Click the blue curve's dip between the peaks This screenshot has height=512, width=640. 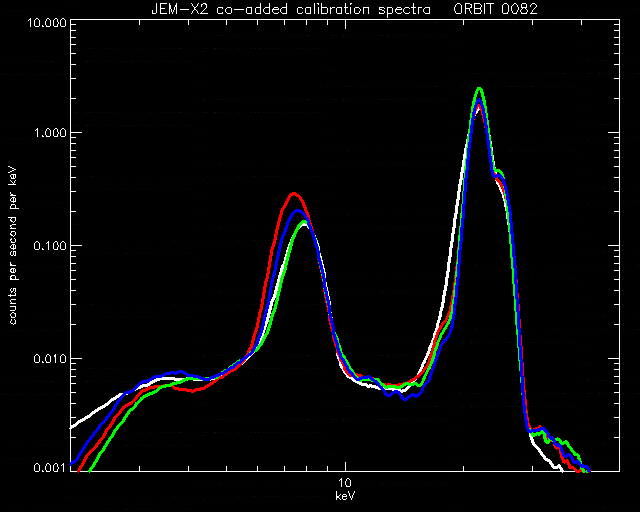pos(405,399)
